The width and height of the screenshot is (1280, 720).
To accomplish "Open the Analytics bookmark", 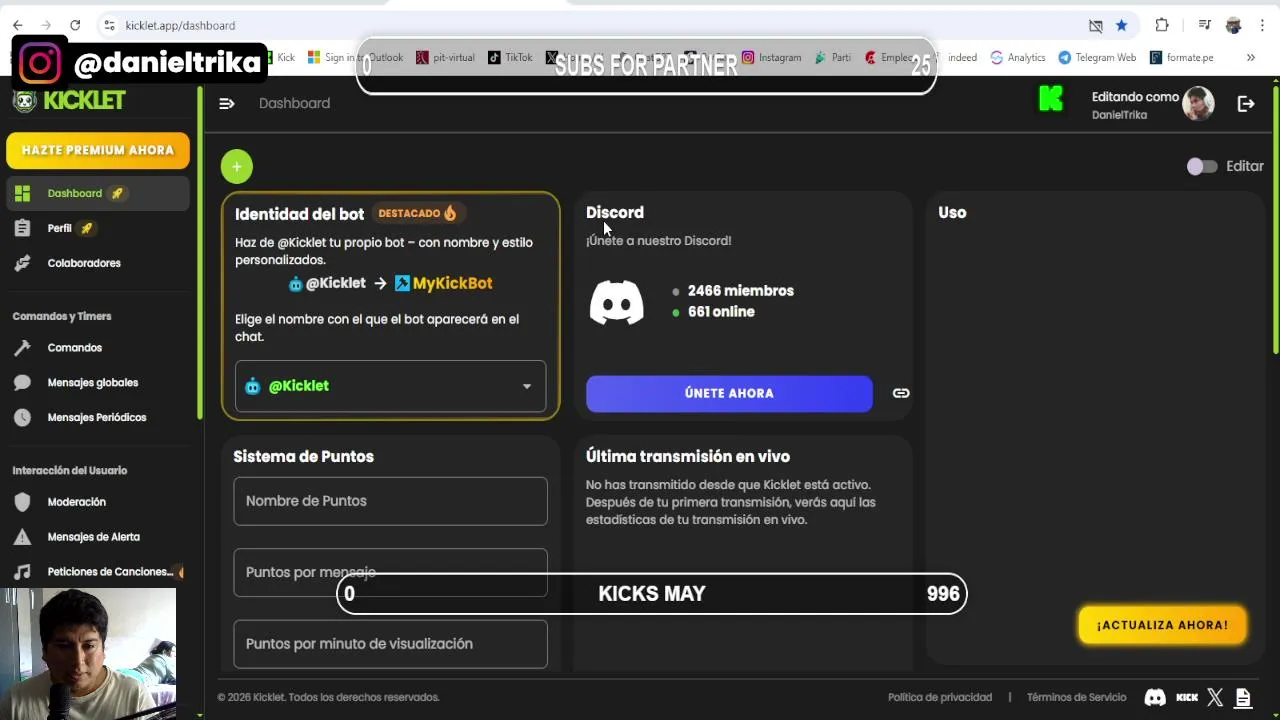I will coord(1017,57).
